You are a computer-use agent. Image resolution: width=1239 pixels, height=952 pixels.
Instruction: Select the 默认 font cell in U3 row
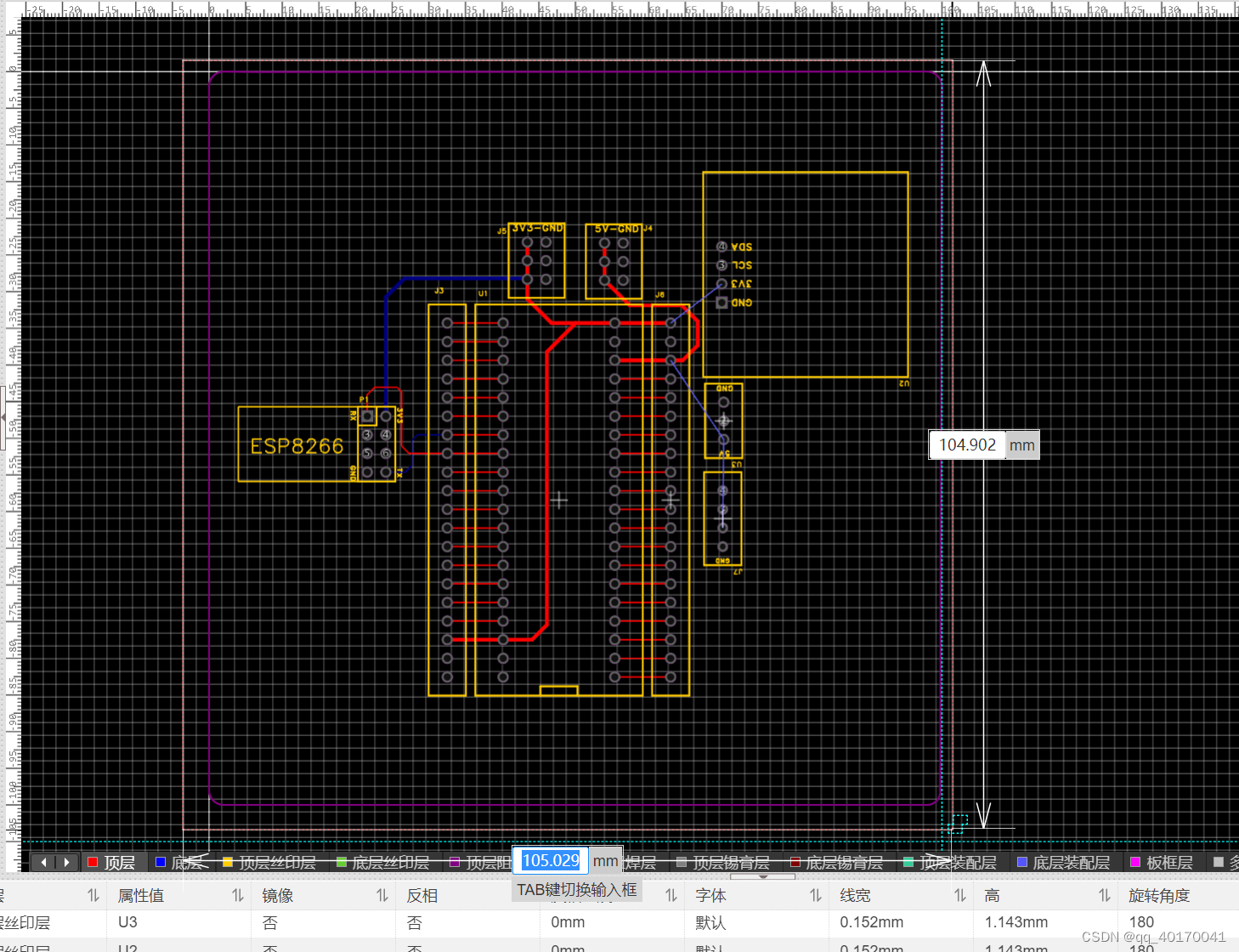(x=756, y=922)
